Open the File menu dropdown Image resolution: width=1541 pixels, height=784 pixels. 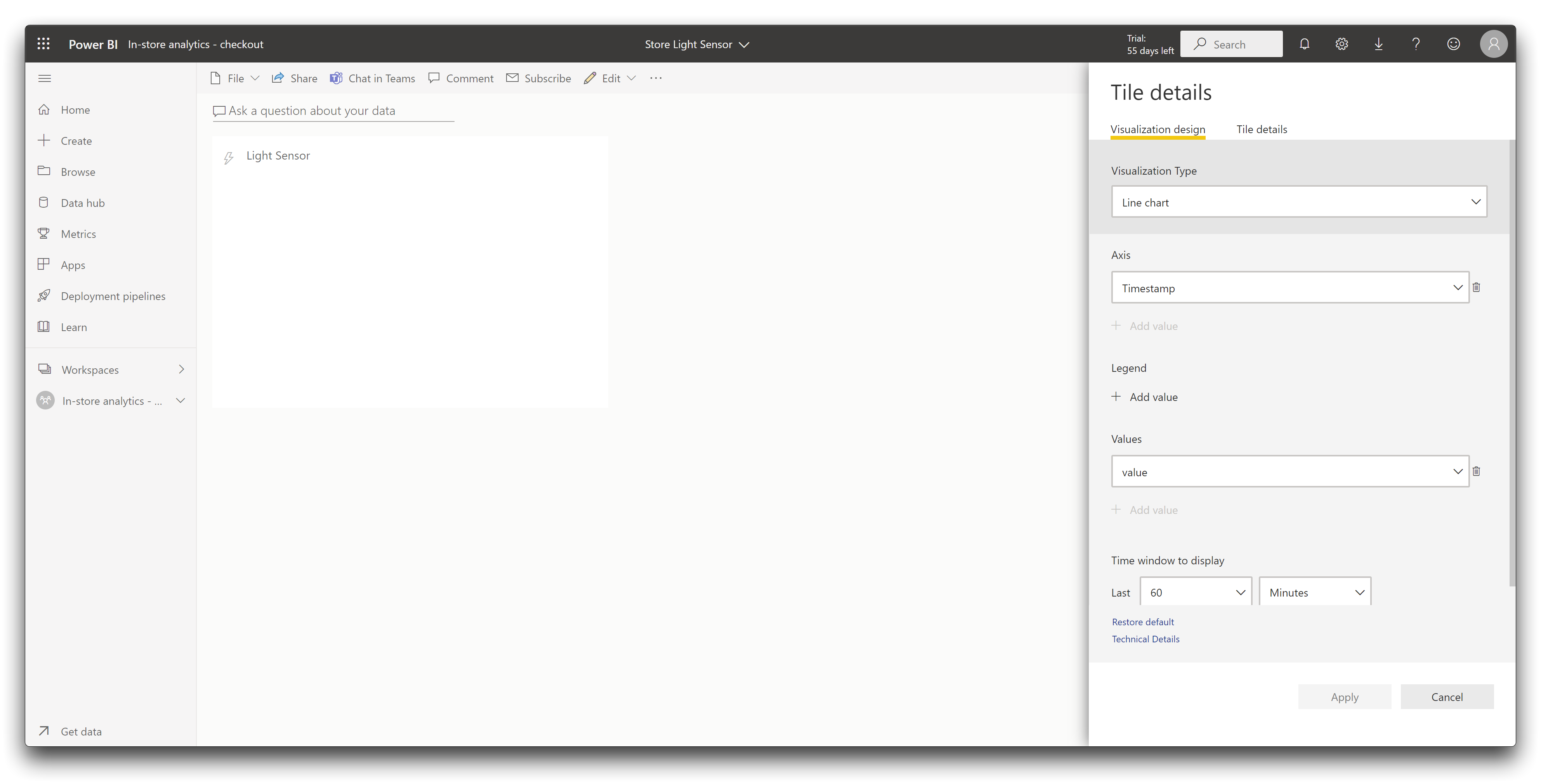tap(234, 78)
